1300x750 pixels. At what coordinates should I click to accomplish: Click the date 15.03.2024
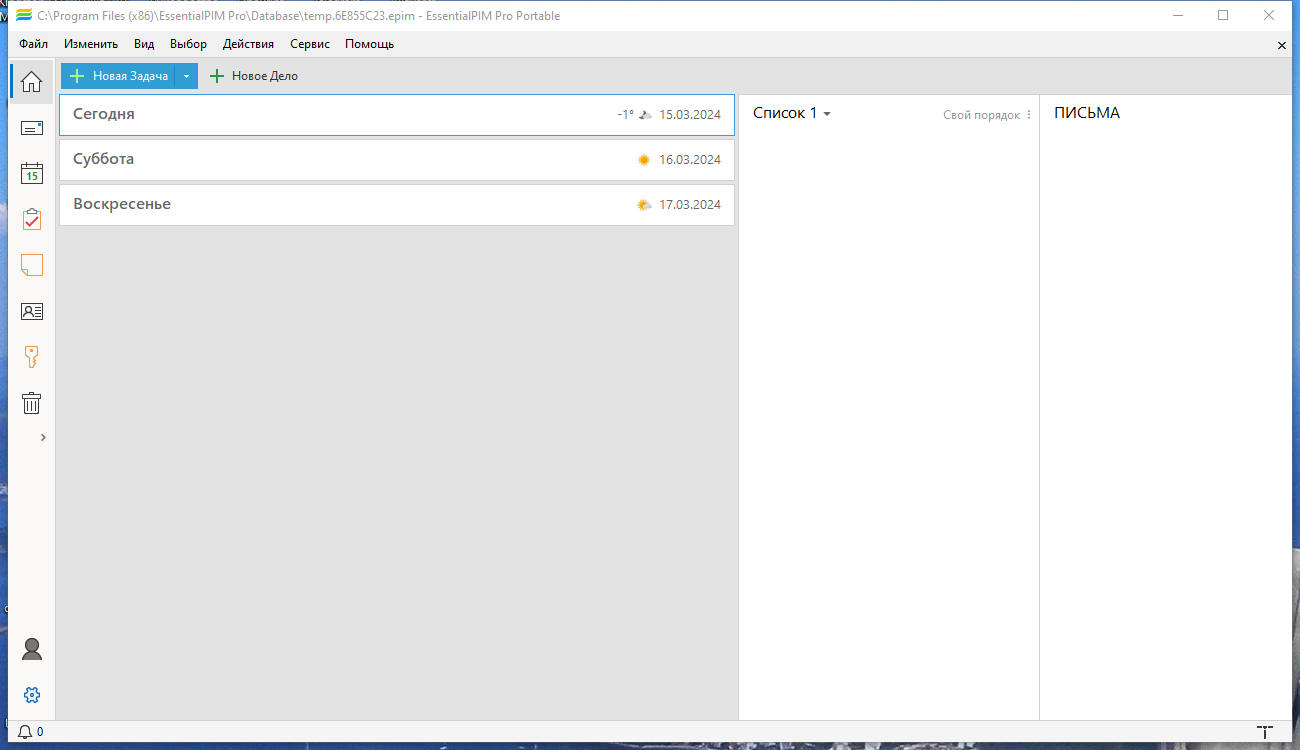pos(690,115)
